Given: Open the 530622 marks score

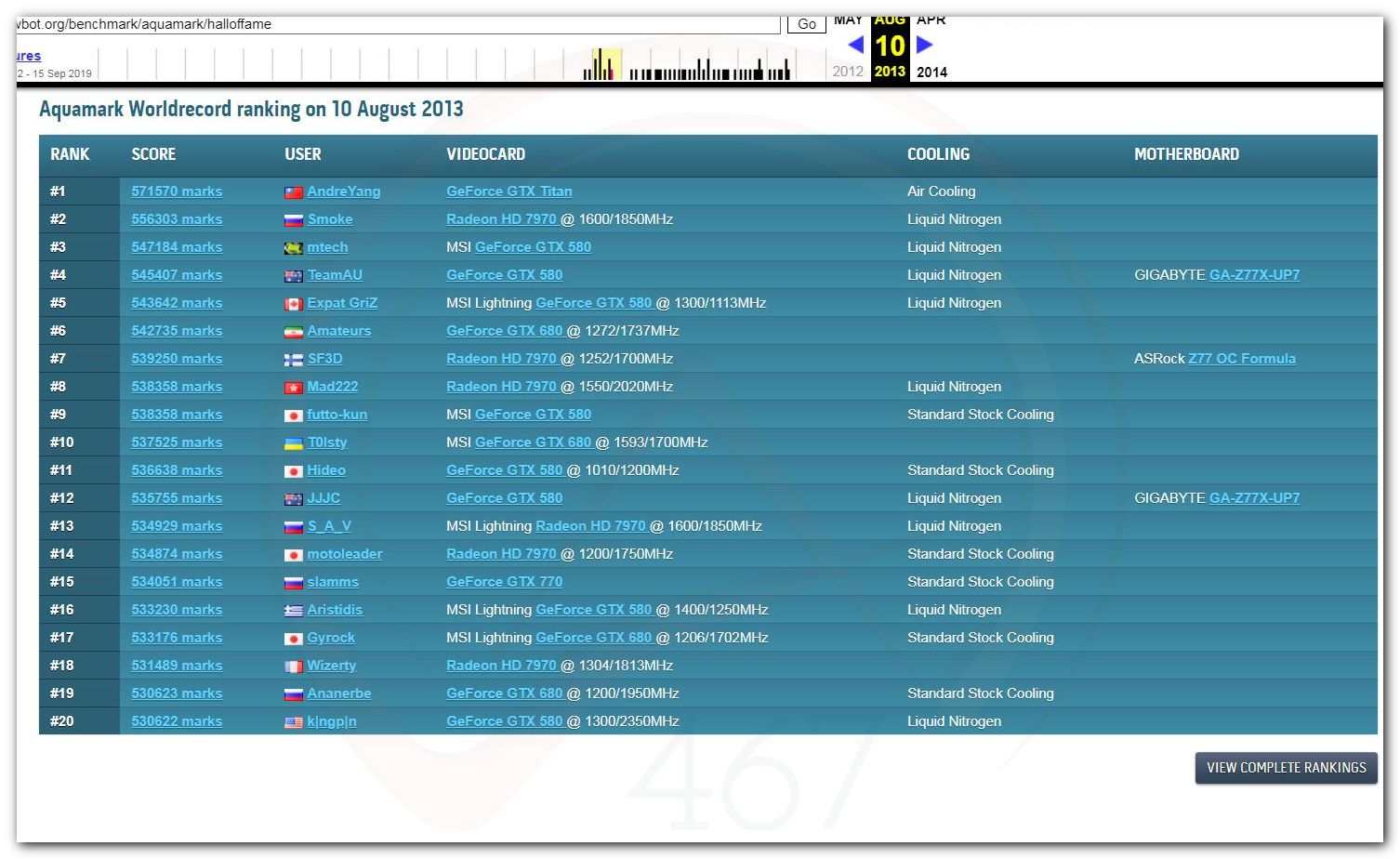Looking at the screenshot, I should 177,721.
